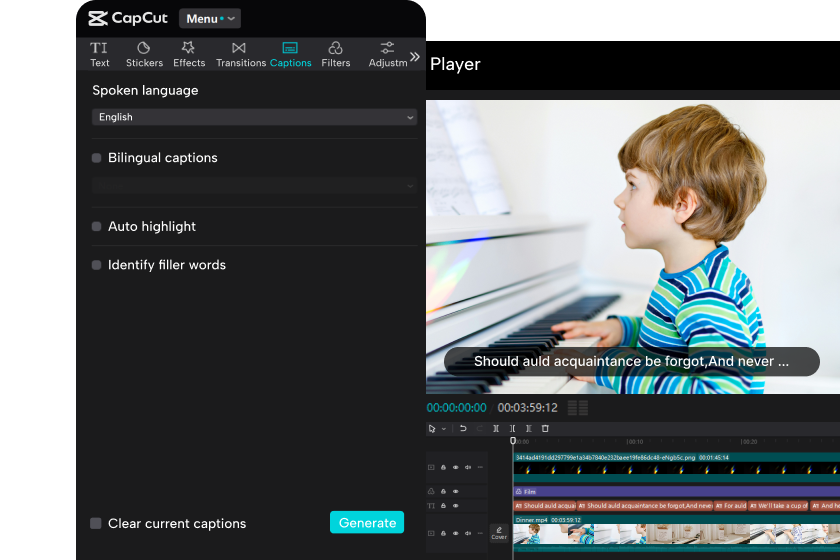Image resolution: width=840 pixels, height=560 pixels.
Task: Open more options for Dinner.mp4 track
Action: click(x=481, y=533)
